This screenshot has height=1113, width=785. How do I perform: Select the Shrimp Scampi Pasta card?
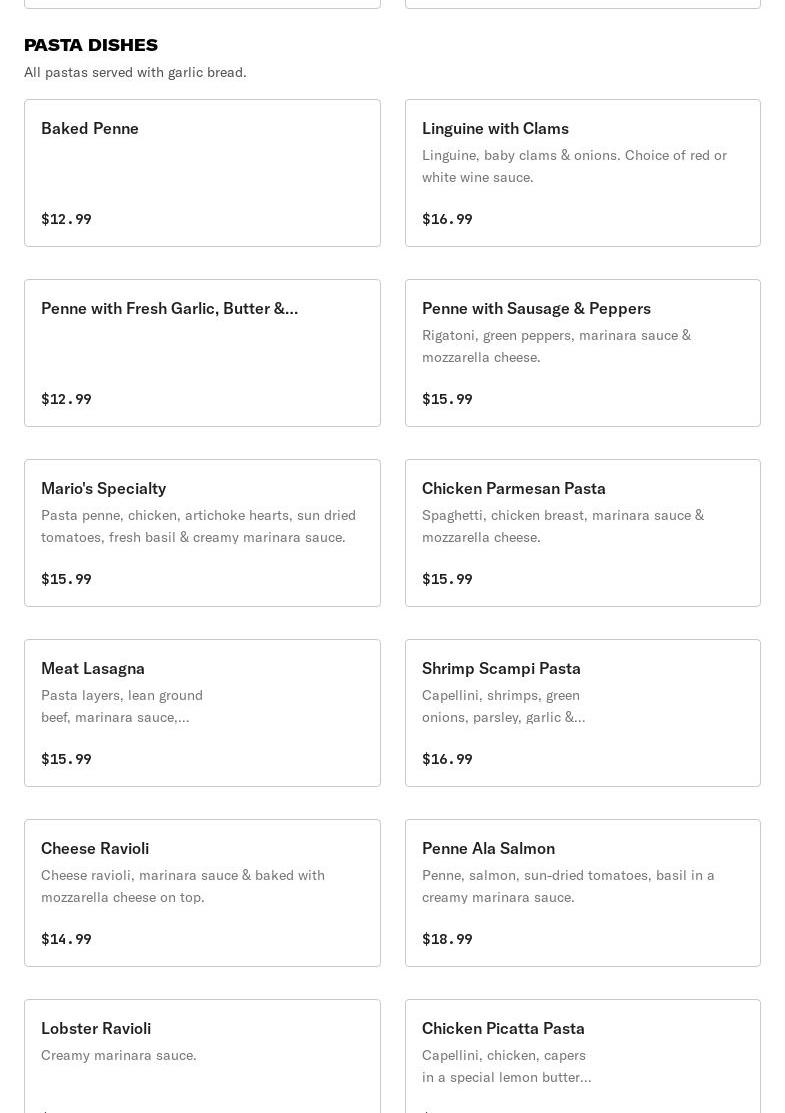582,712
